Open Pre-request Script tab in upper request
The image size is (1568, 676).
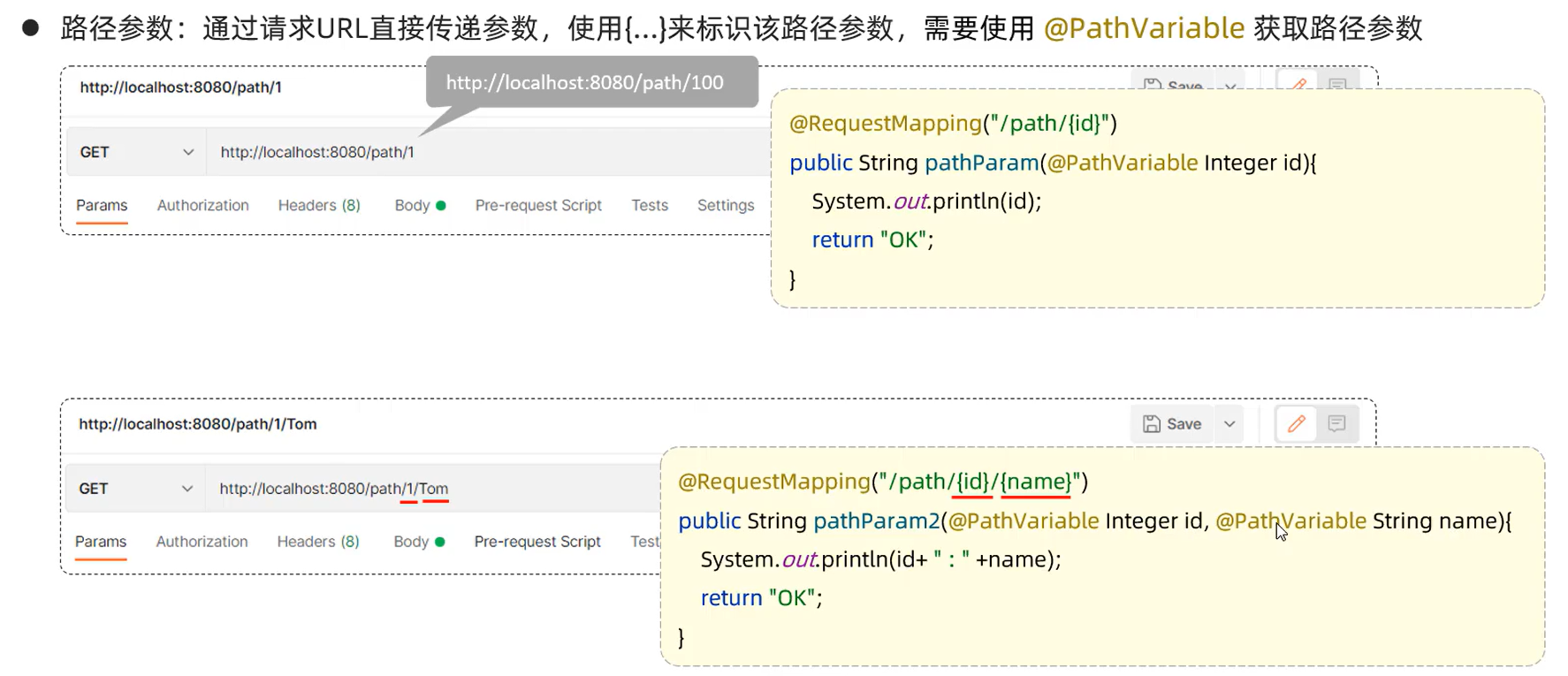(538, 205)
